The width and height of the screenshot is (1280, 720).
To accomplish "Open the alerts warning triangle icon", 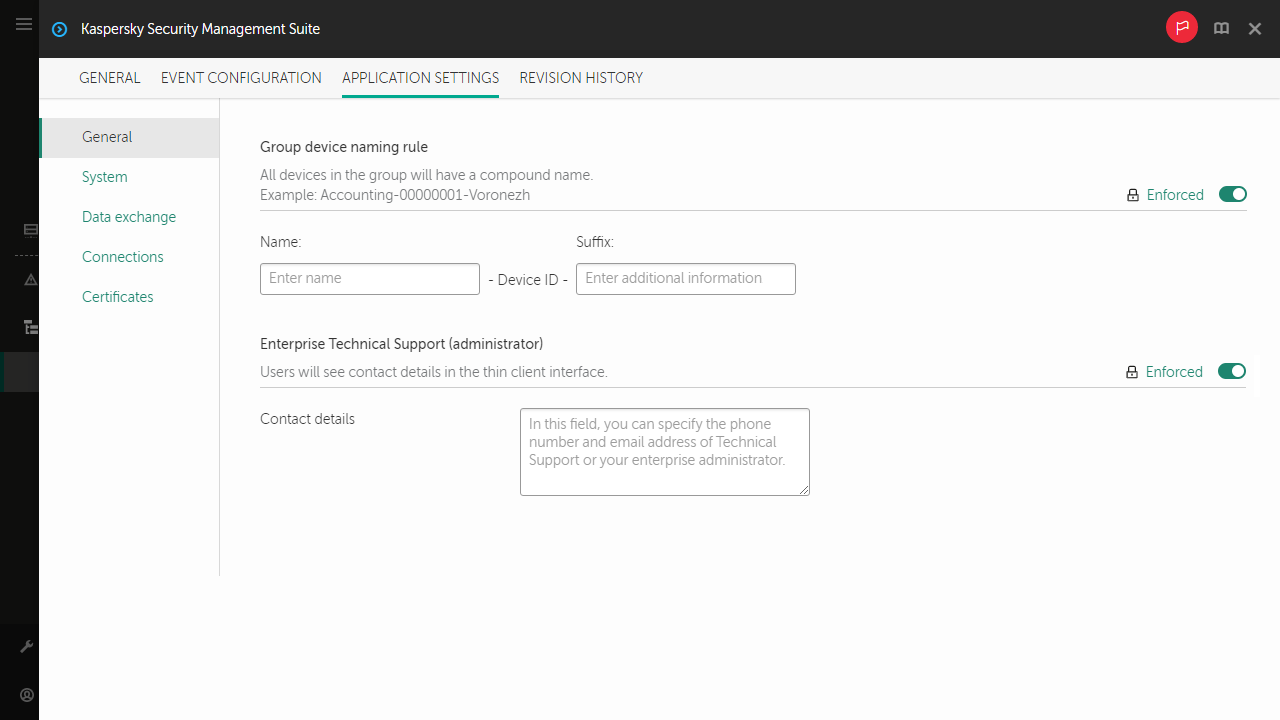I will pyautogui.click(x=30, y=280).
